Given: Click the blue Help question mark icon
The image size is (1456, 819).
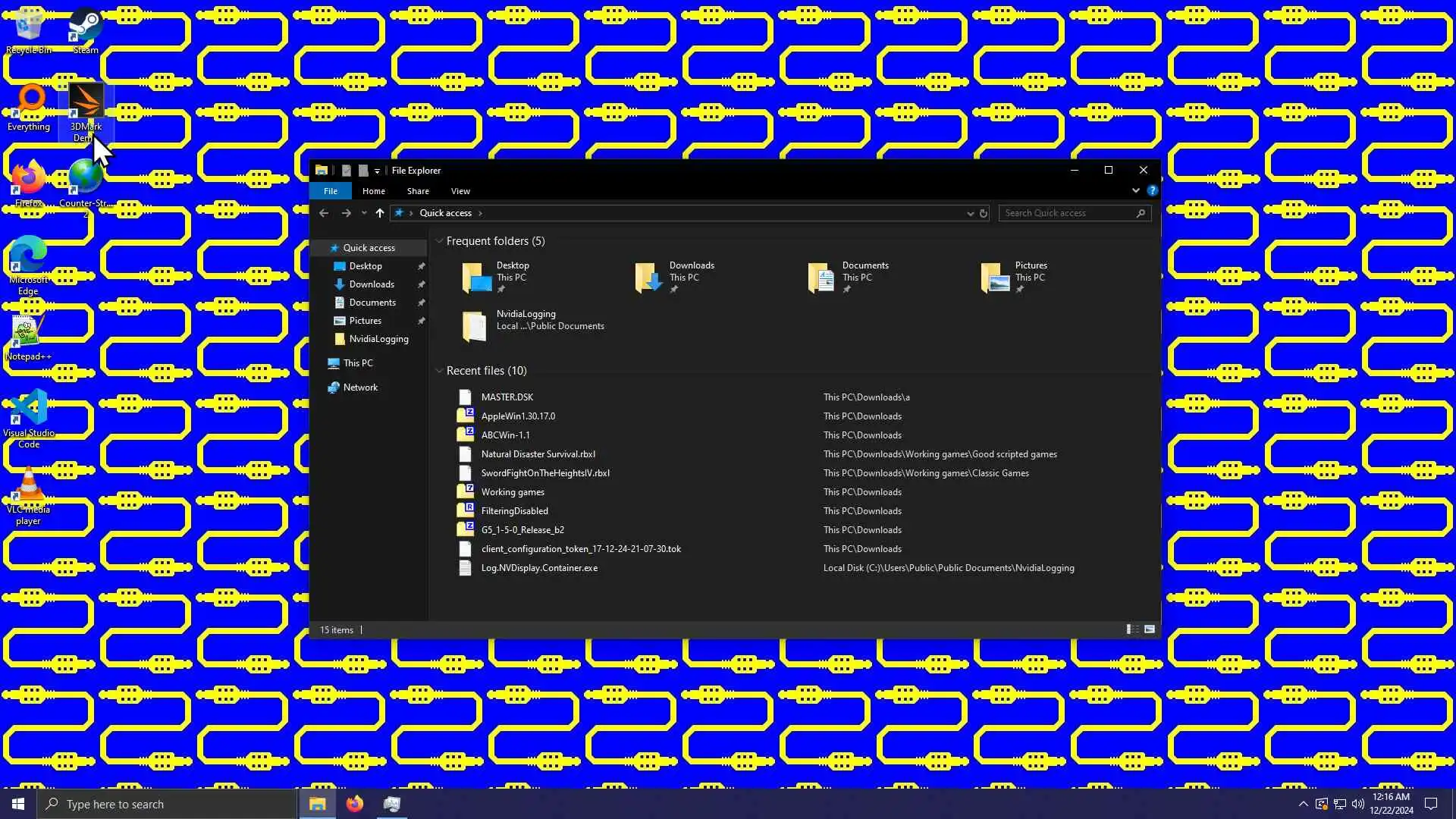Looking at the screenshot, I should point(1152,190).
